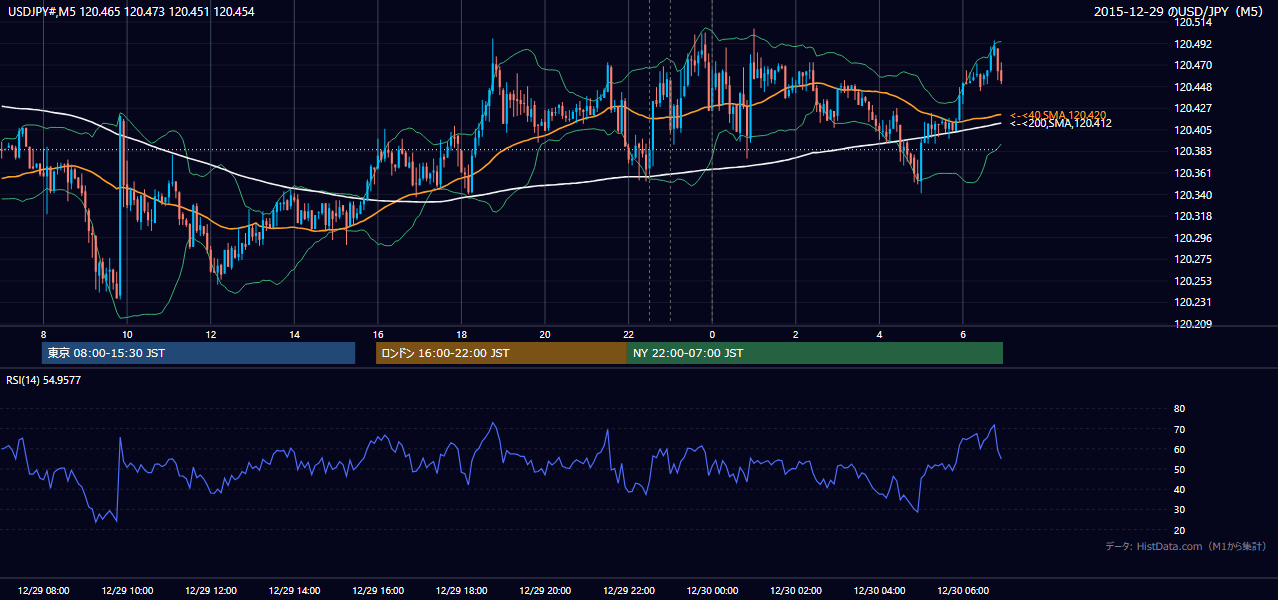Screen dimensions: 1278x600
Task: Click the 2015-12-29 USD/JPY (M5) chart title
Action: pos(1180,12)
